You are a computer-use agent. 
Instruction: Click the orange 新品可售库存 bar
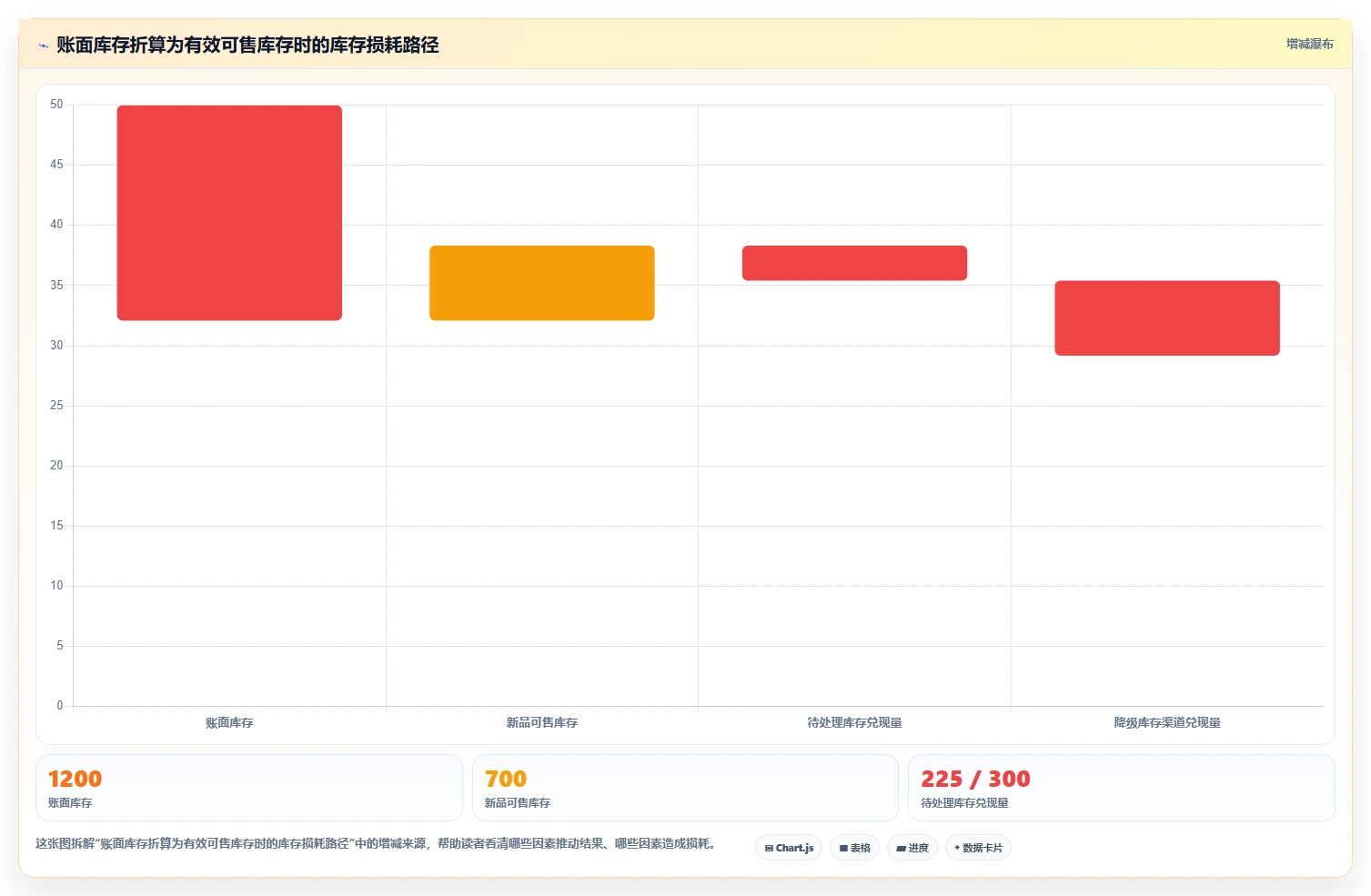(x=542, y=283)
